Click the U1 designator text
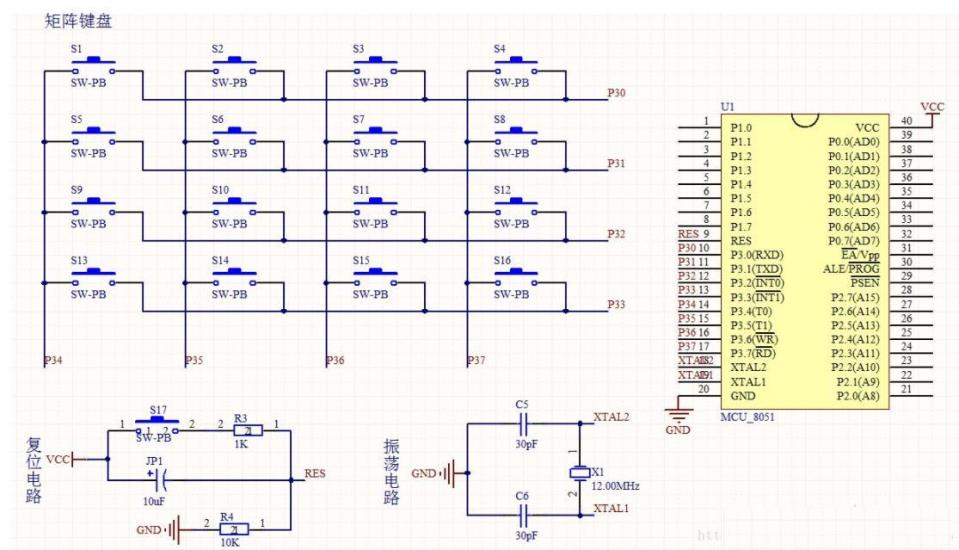Viewport: 959px width, 550px height. tap(727, 106)
